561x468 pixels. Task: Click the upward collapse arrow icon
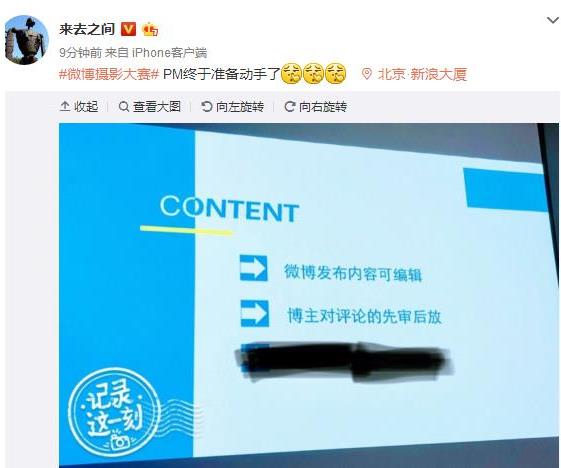tap(65, 106)
